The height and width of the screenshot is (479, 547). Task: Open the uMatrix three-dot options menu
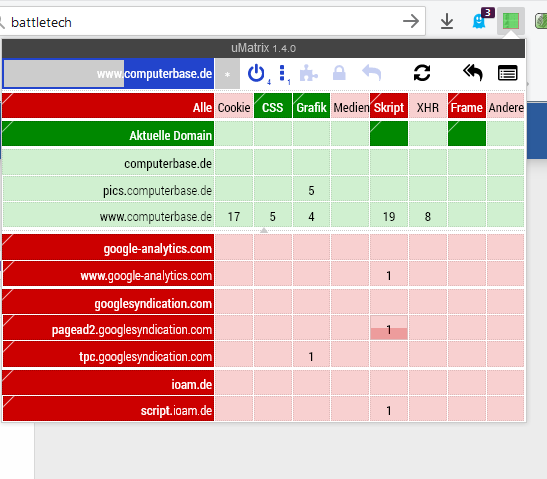282,74
